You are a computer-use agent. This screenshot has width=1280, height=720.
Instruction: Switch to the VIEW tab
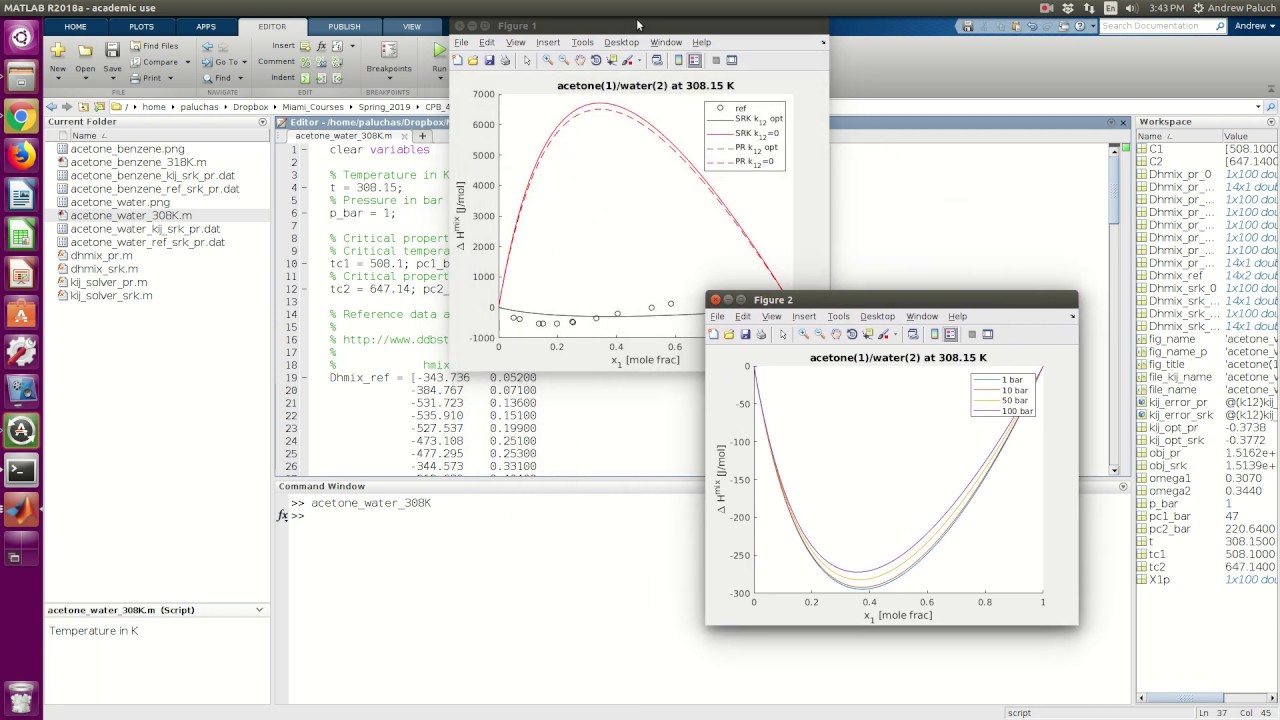(411, 27)
